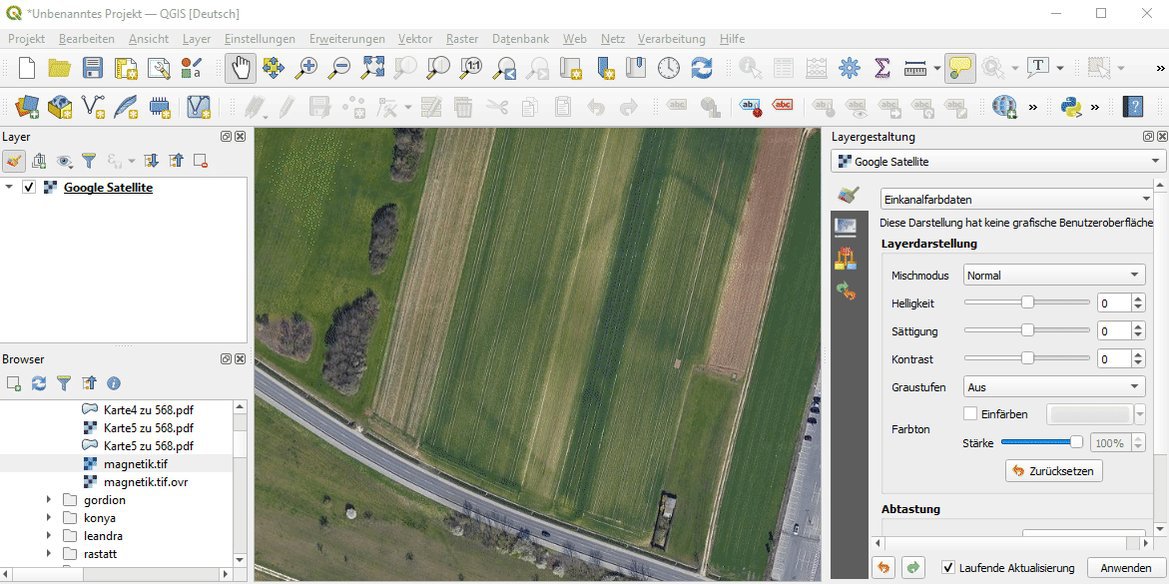Refresh the Browser panel
Viewport: 1169px width, 584px height.
(x=39, y=383)
